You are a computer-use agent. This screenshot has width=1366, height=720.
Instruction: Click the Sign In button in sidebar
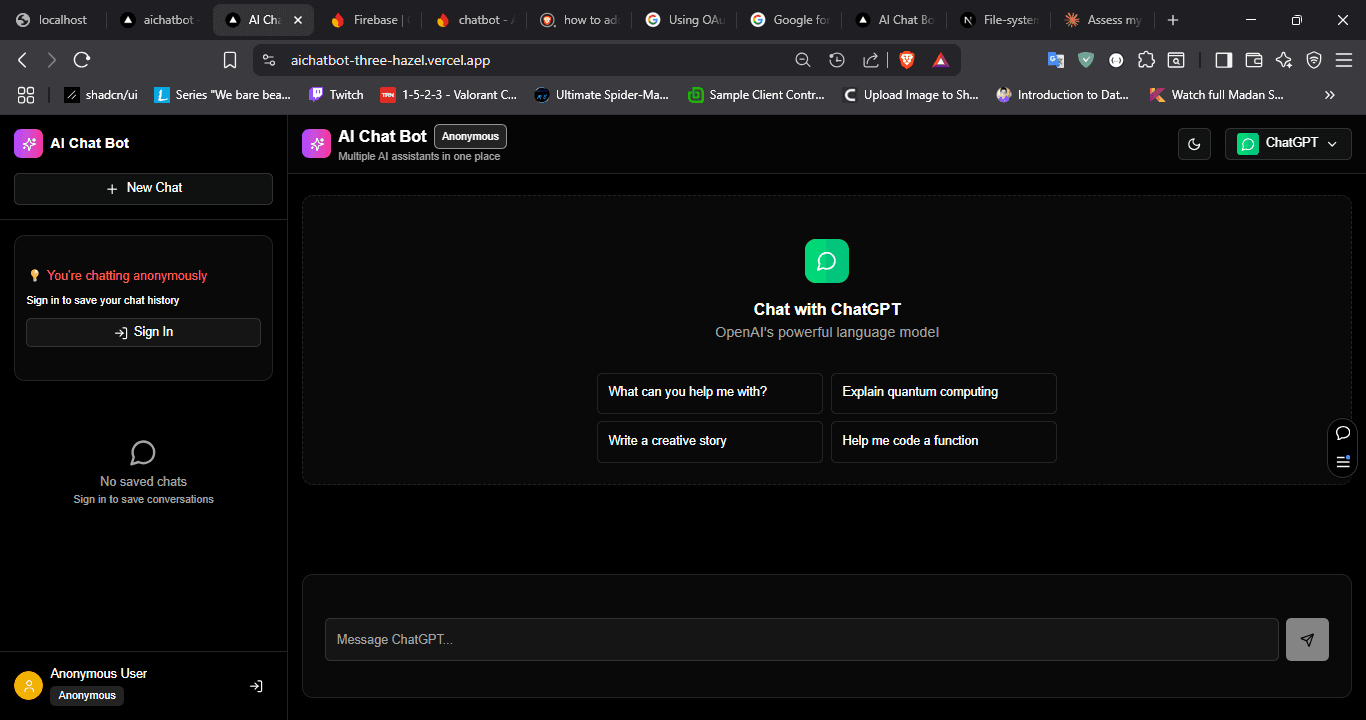[143, 332]
